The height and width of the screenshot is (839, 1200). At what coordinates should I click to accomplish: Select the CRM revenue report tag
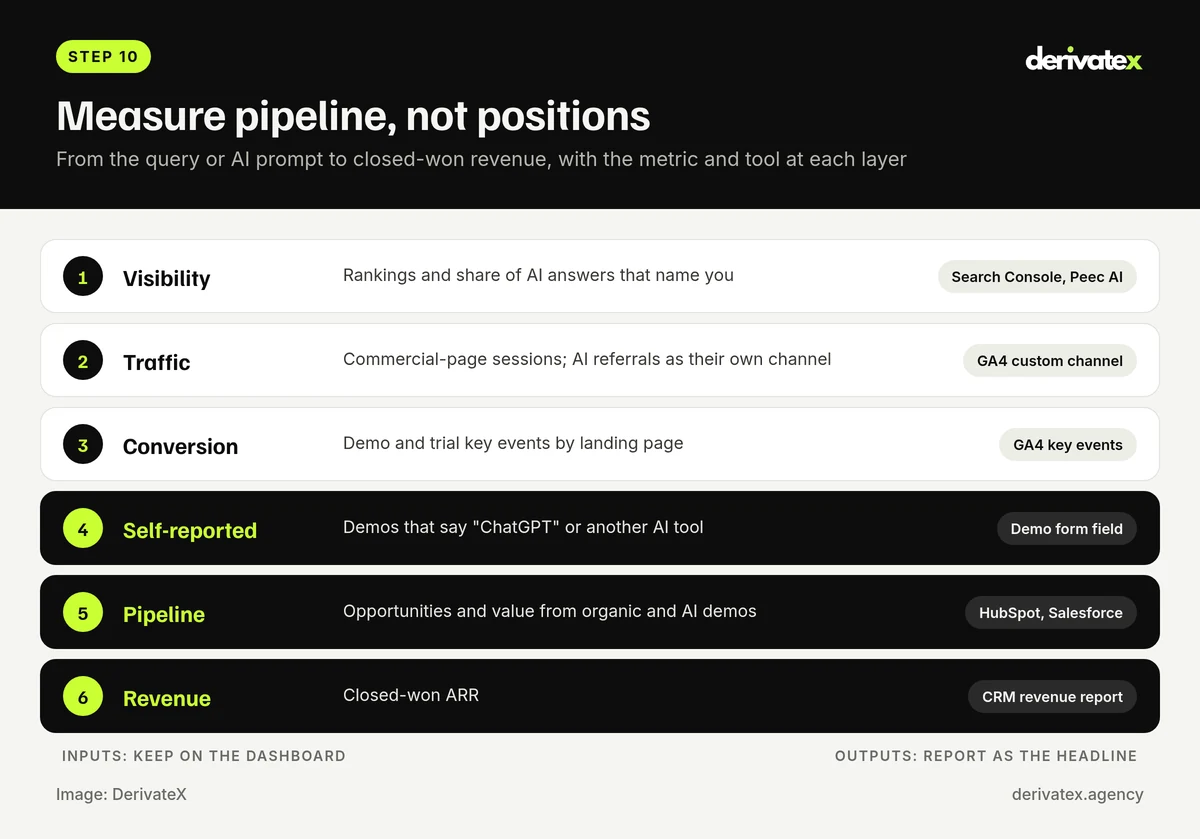(x=1052, y=697)
